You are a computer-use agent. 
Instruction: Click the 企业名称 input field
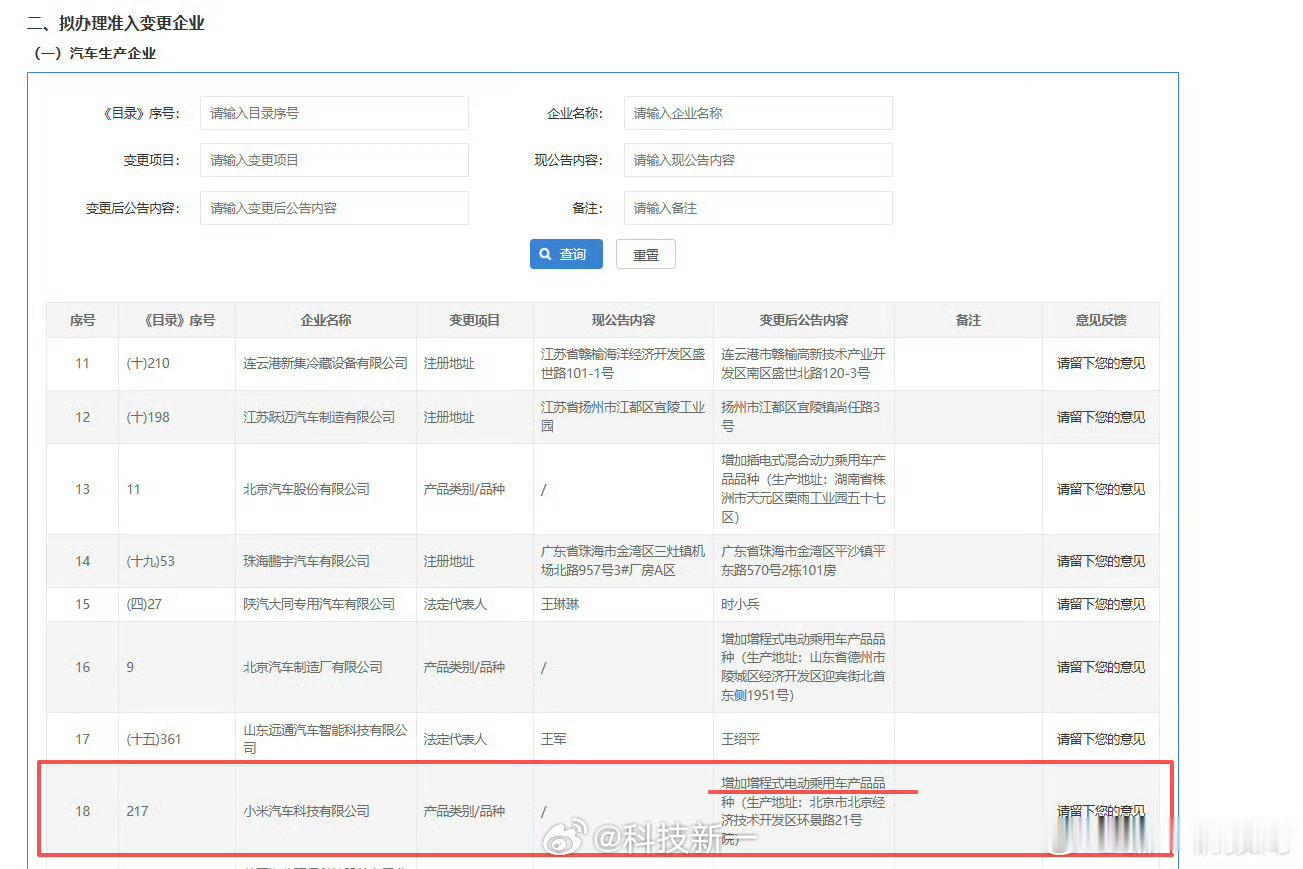pyautogui.click(x=758, y=113)
